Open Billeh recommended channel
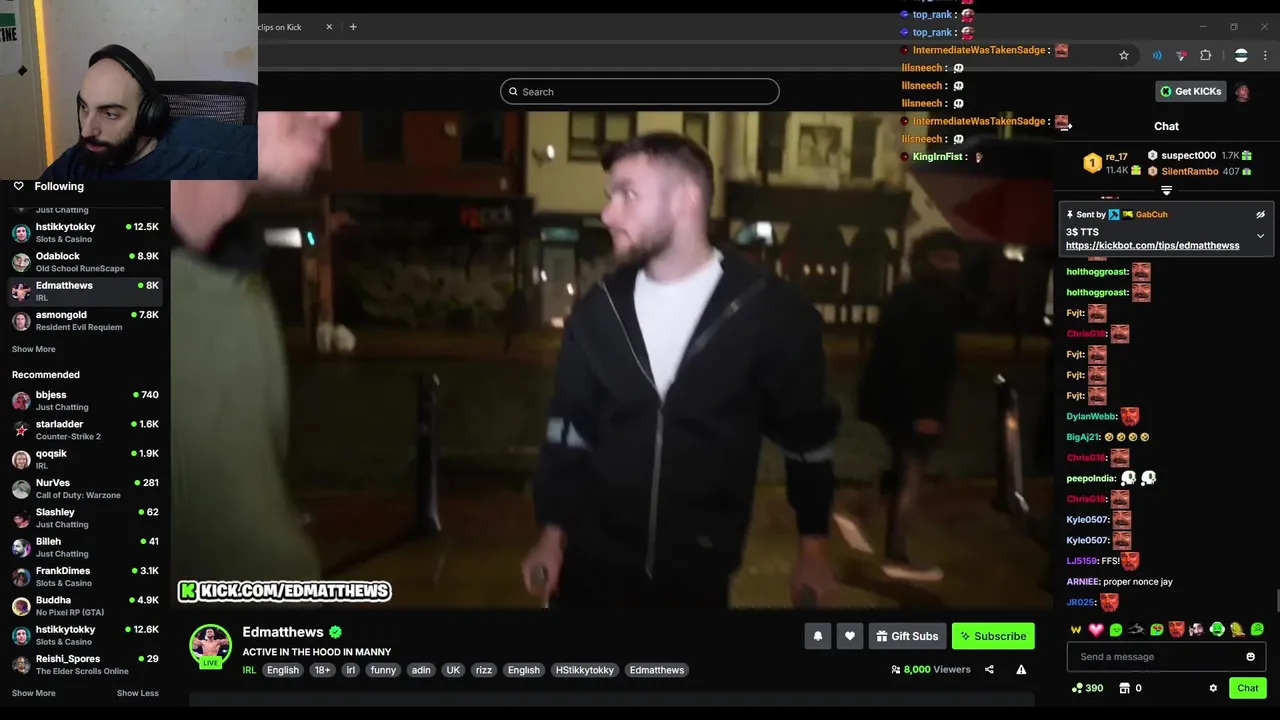The image size is (1280, 720). point(85,547)
